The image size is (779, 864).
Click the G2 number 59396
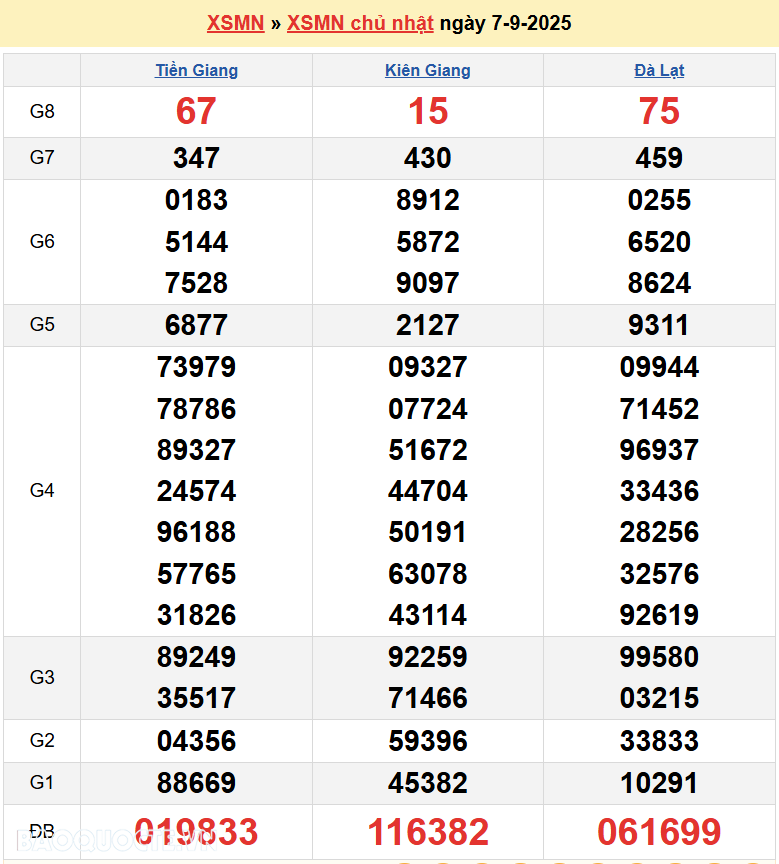427,741
